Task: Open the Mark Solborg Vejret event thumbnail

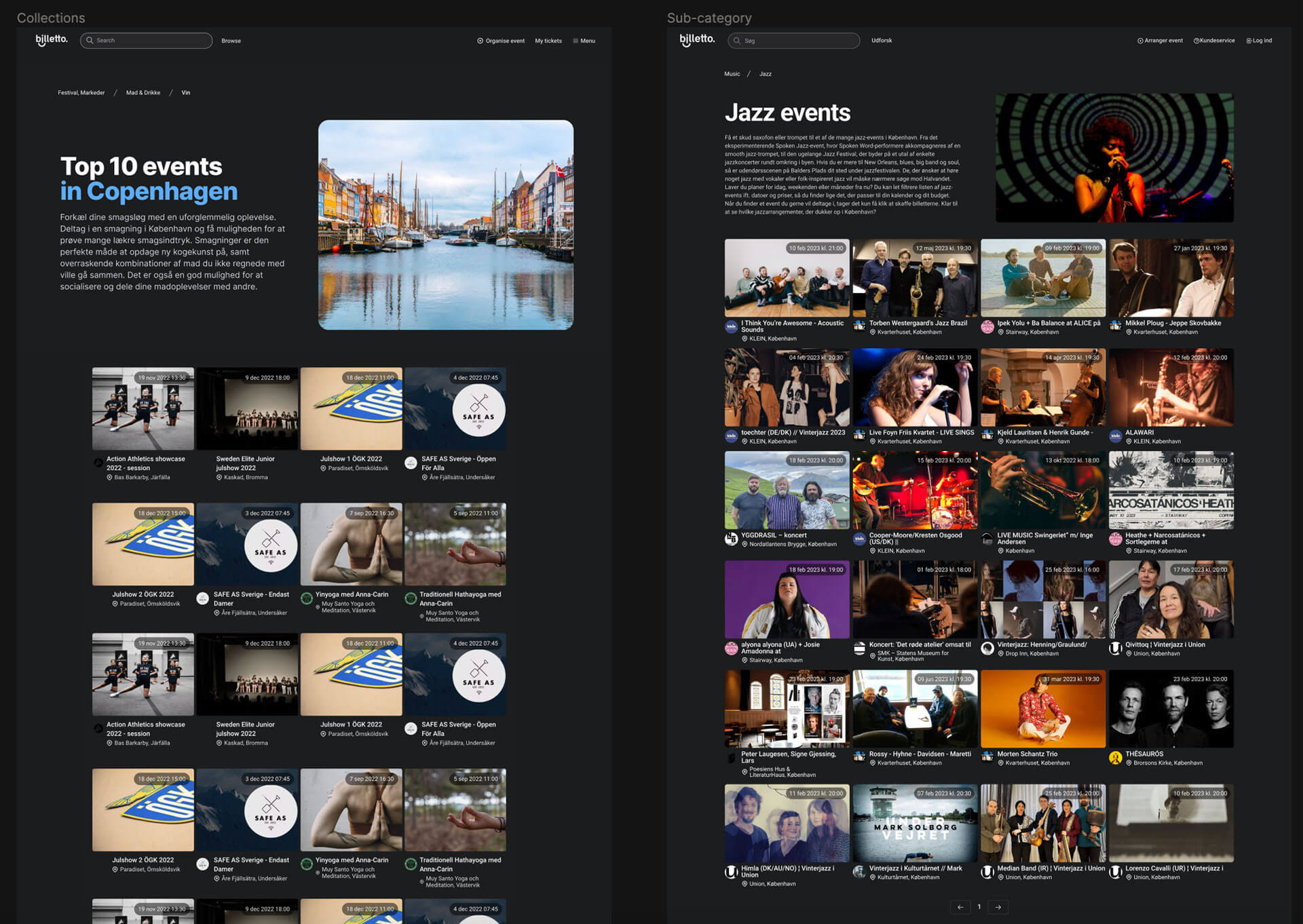Action: (915, 823)
